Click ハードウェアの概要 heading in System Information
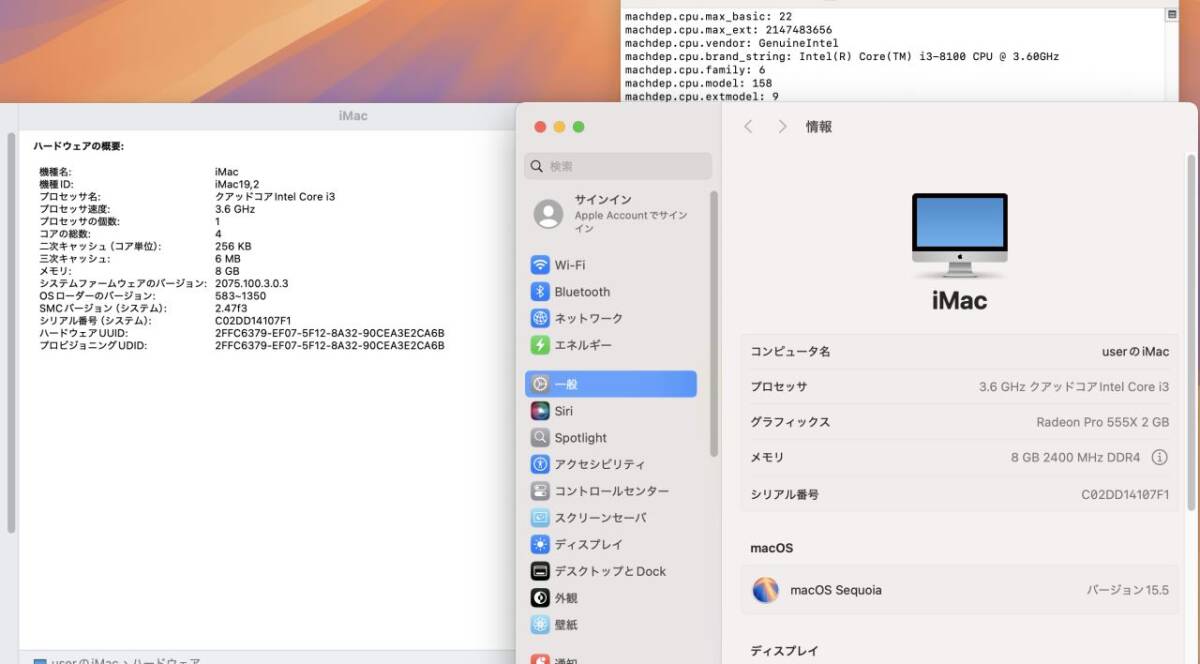 (x=79, y=146)
